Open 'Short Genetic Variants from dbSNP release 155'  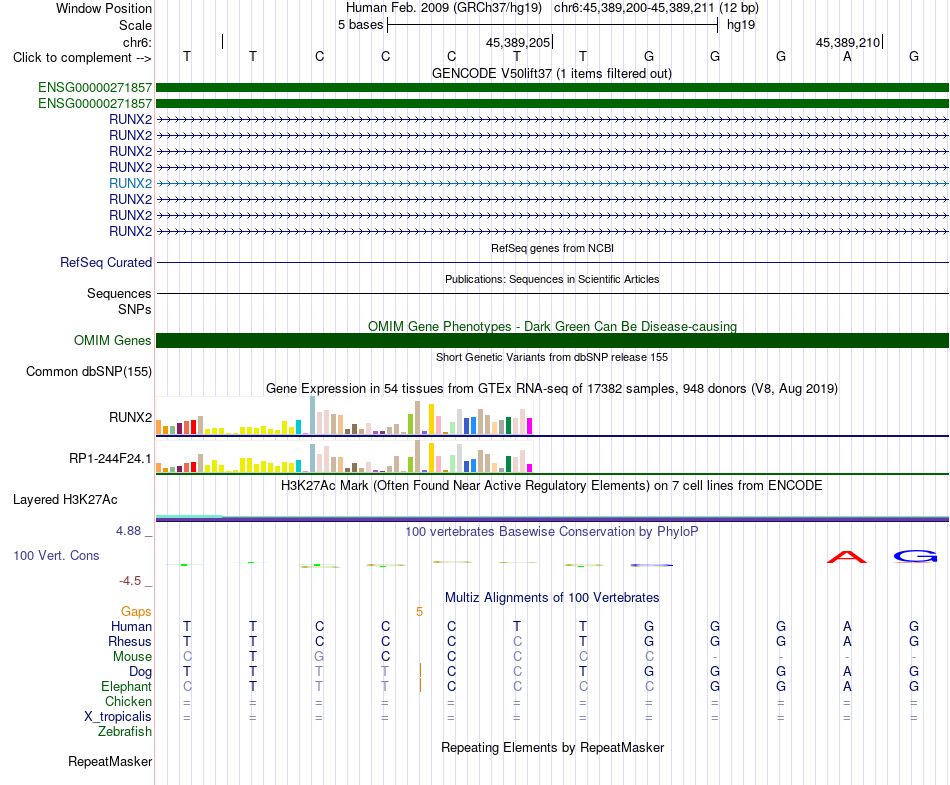[x=552, y=357]
